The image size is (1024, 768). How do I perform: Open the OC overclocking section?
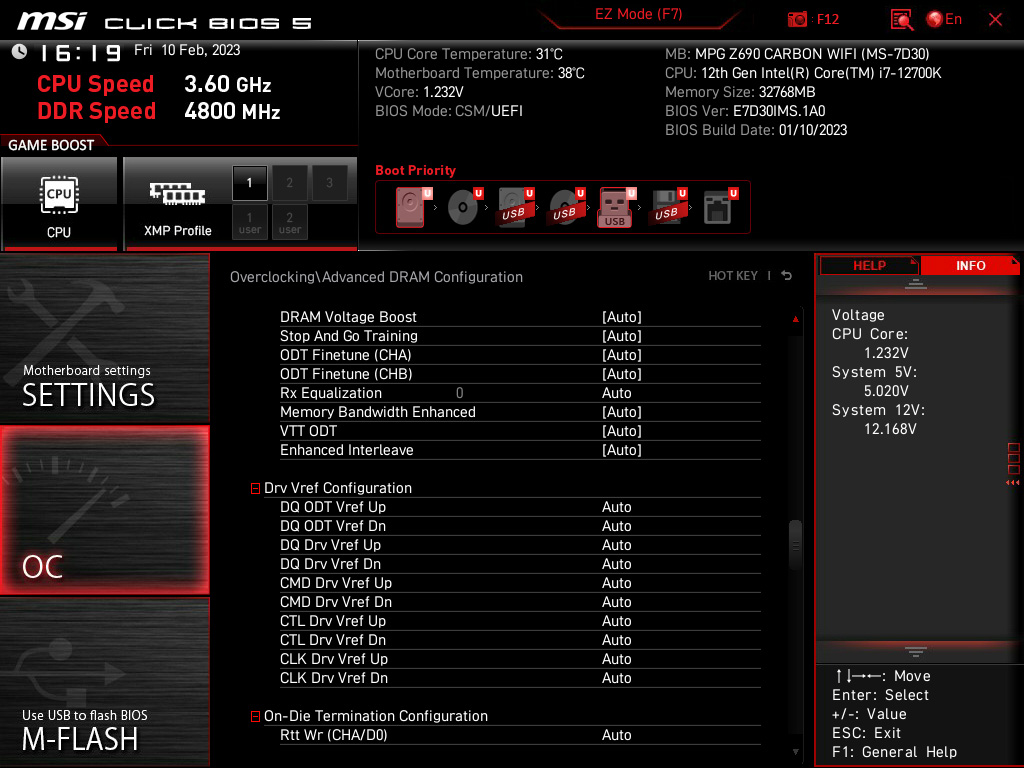(104, 511)
